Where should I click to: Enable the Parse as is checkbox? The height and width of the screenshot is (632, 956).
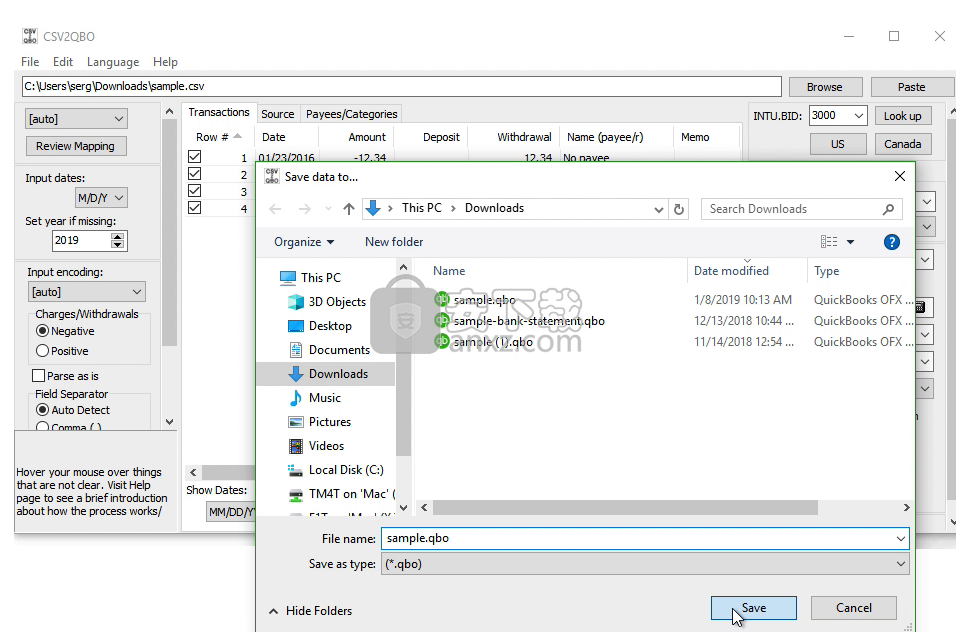[x=38, y=375]
